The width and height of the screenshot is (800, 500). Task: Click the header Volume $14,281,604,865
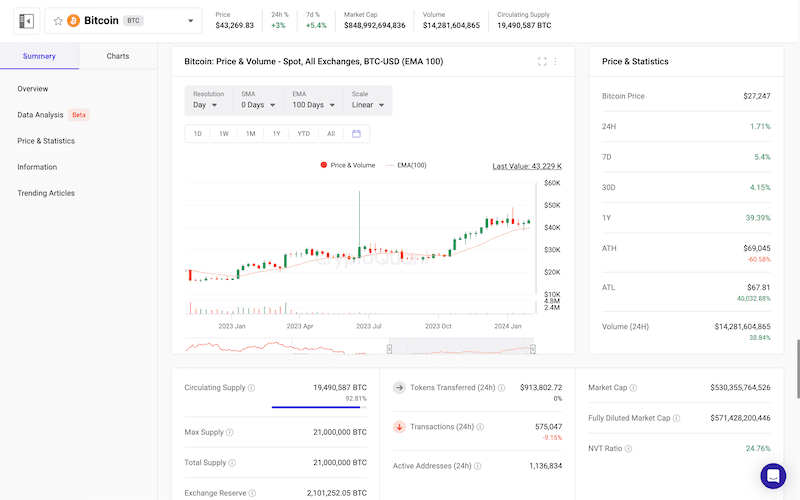pyautogui.click(x=451, y=26)
